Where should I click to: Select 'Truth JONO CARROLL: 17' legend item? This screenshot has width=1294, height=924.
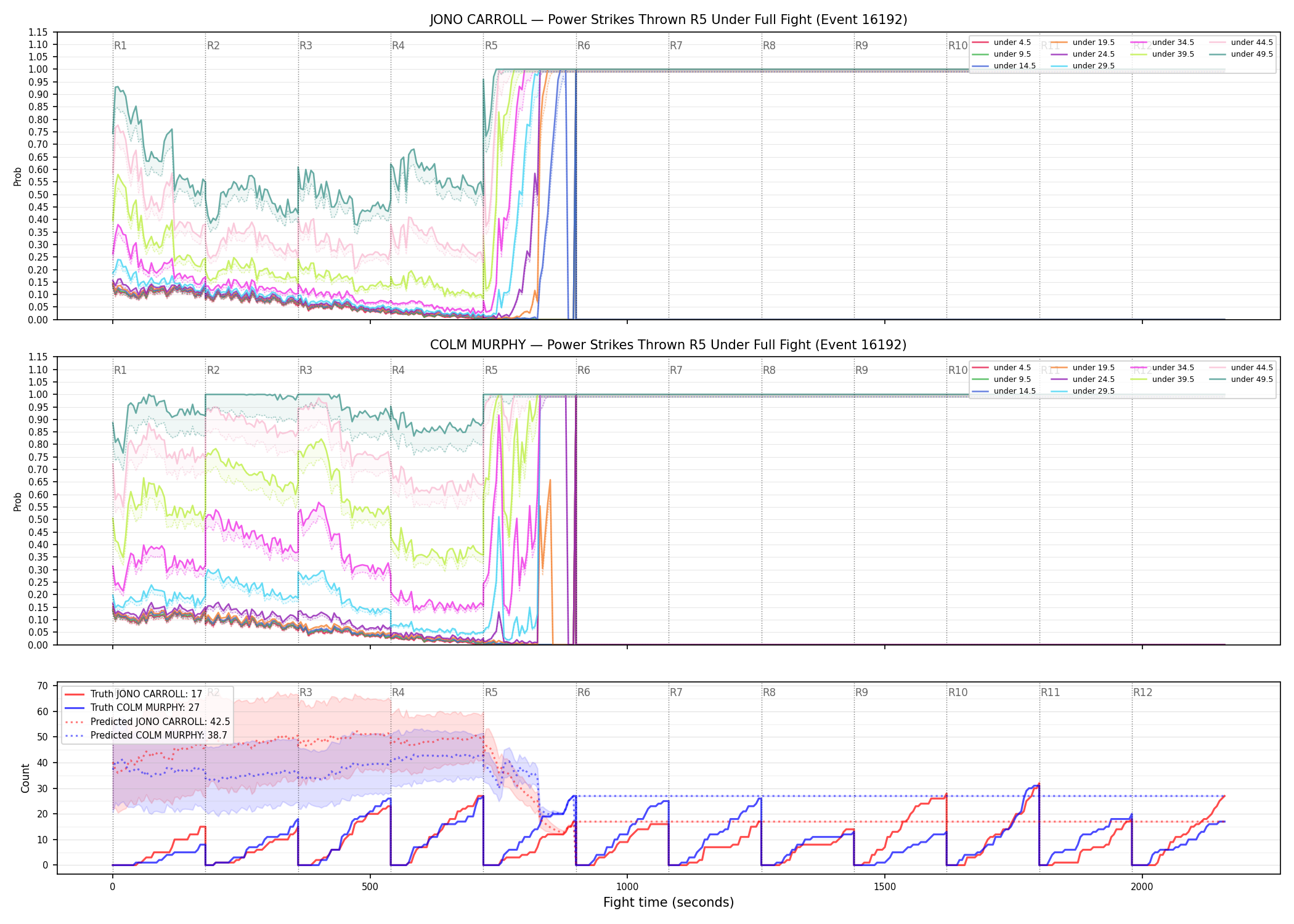pyautogui.click(x=134, y=694)
